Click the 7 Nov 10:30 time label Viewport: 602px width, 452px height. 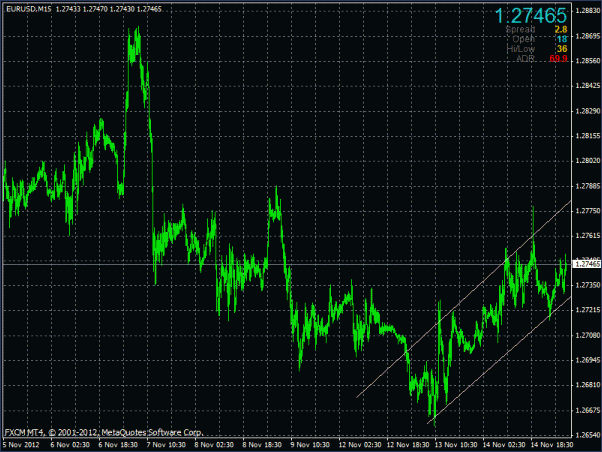(x=166, y=445)
